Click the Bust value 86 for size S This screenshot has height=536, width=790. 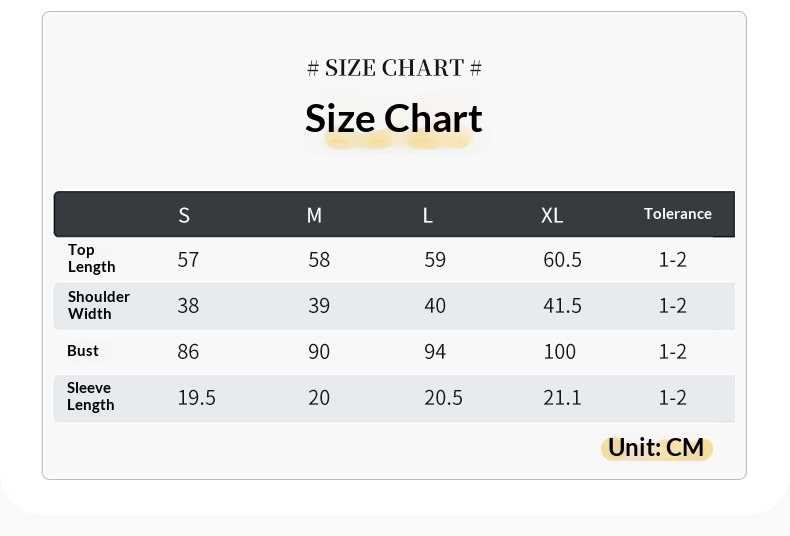[188, 352]
